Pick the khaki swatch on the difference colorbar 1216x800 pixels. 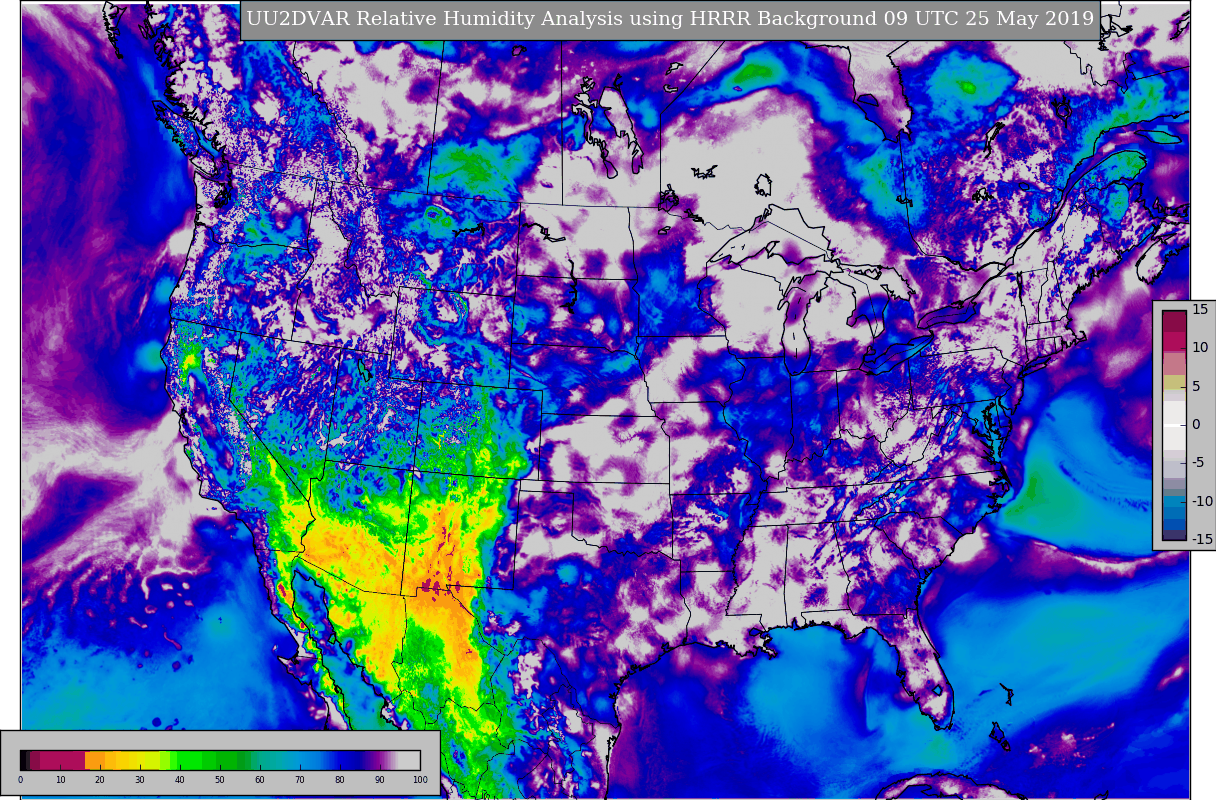click(x=1174, y=382)
